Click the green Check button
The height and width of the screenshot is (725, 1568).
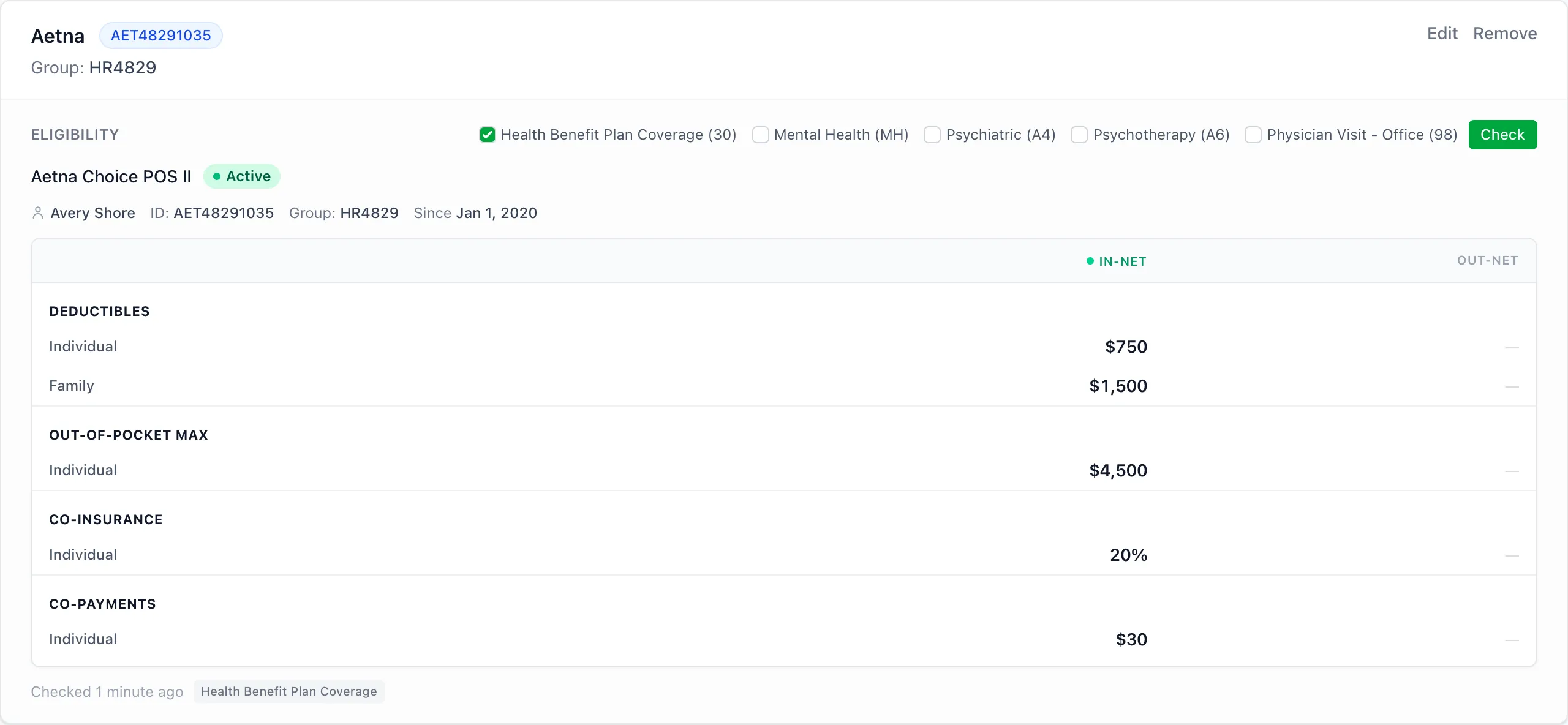tap(1502, 134)
